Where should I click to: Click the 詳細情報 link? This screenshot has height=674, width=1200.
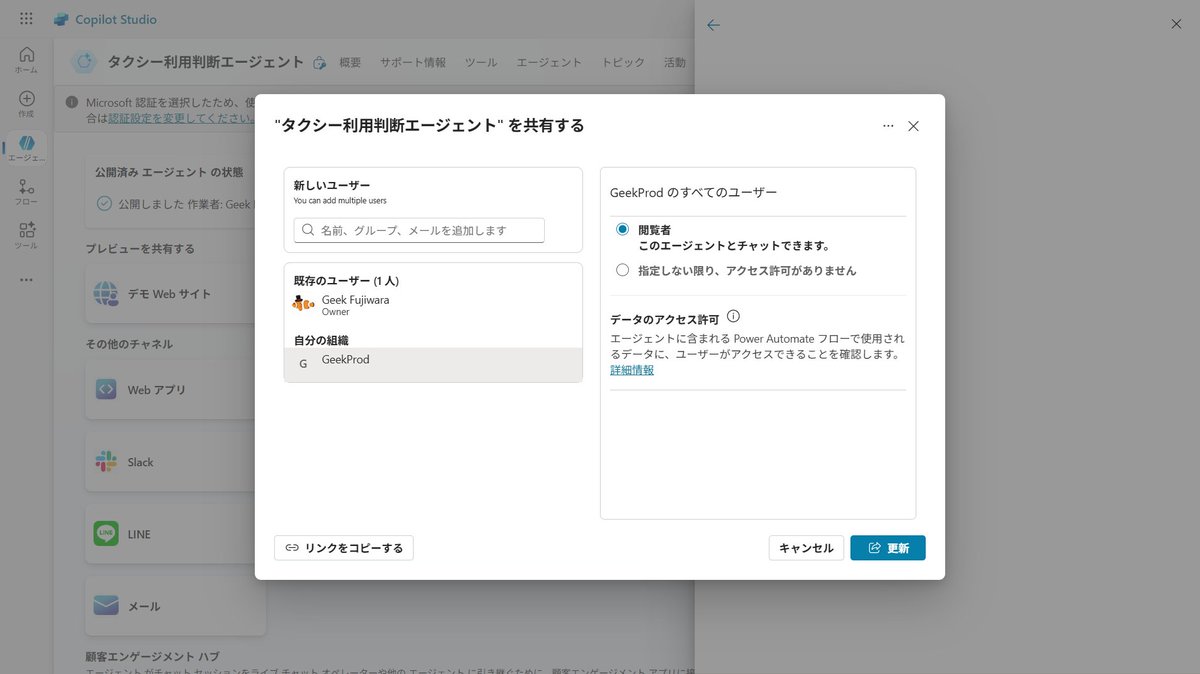point(631,369)
